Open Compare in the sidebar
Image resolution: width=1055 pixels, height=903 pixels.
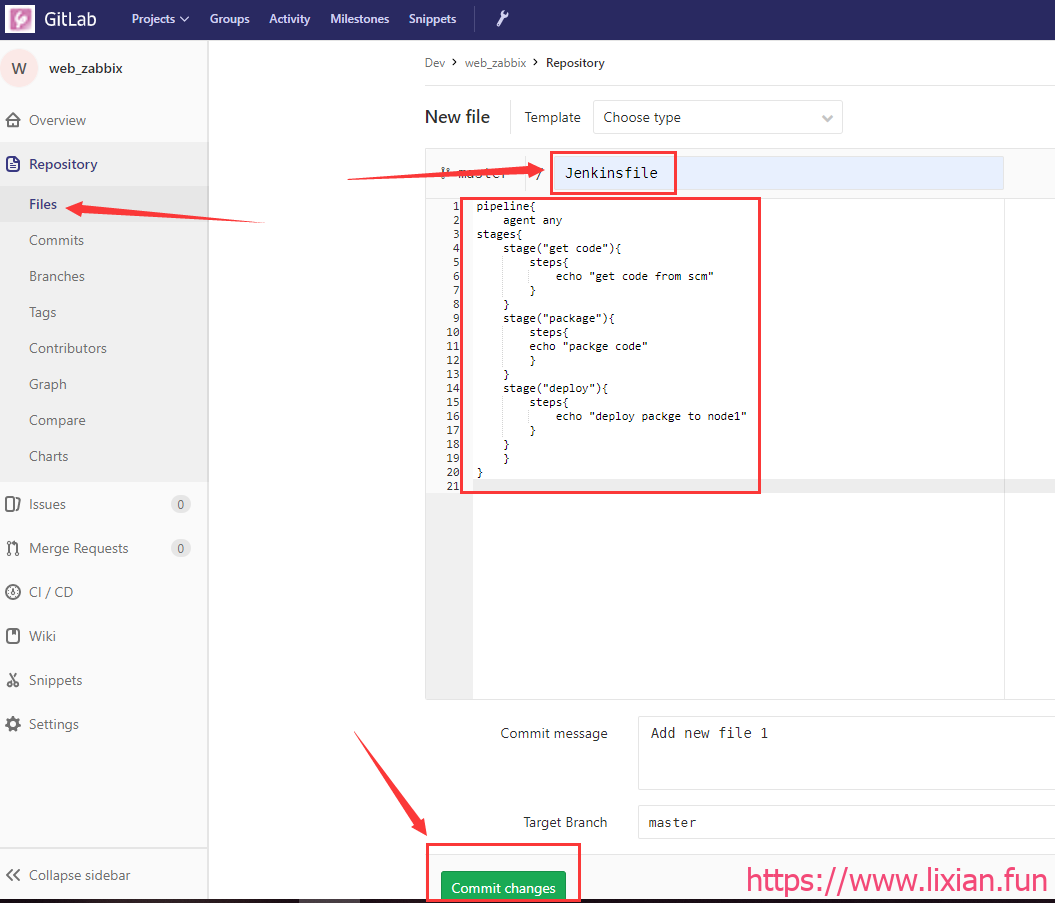point(57,421)
